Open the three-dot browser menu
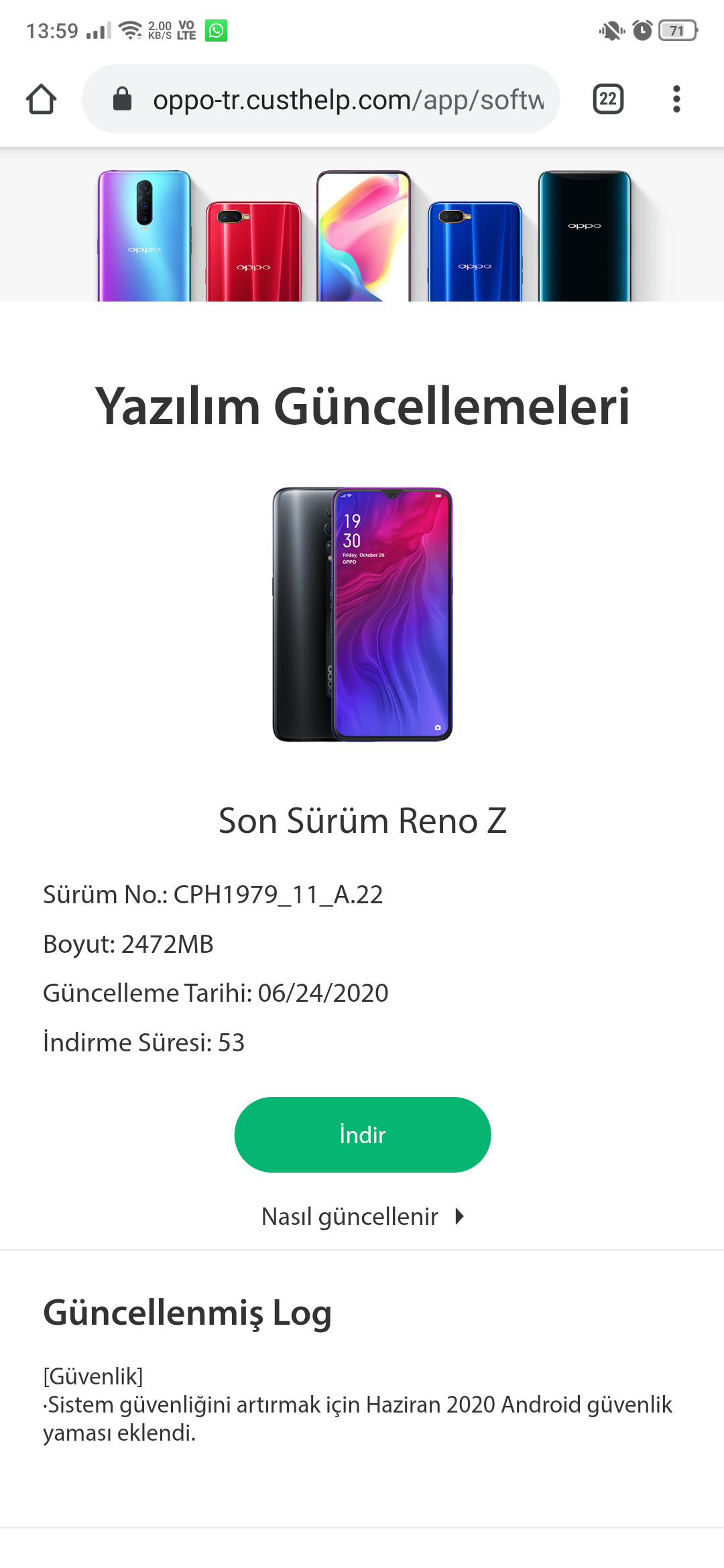 (676, 99)
